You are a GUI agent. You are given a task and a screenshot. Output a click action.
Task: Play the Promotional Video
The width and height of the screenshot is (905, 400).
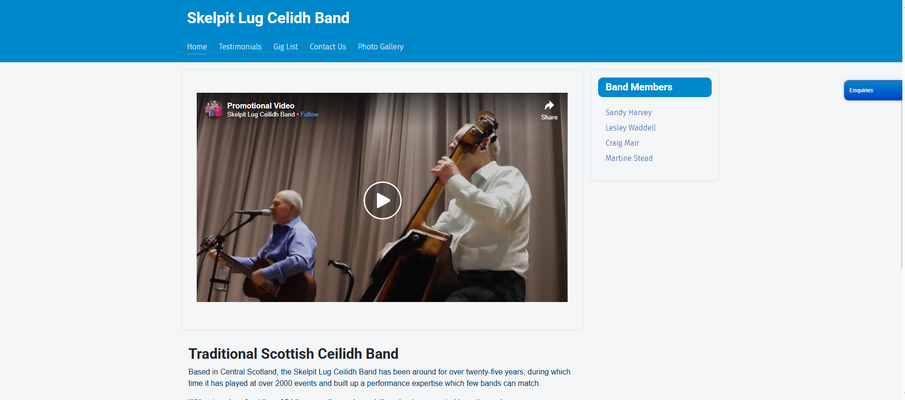point(382,200)
